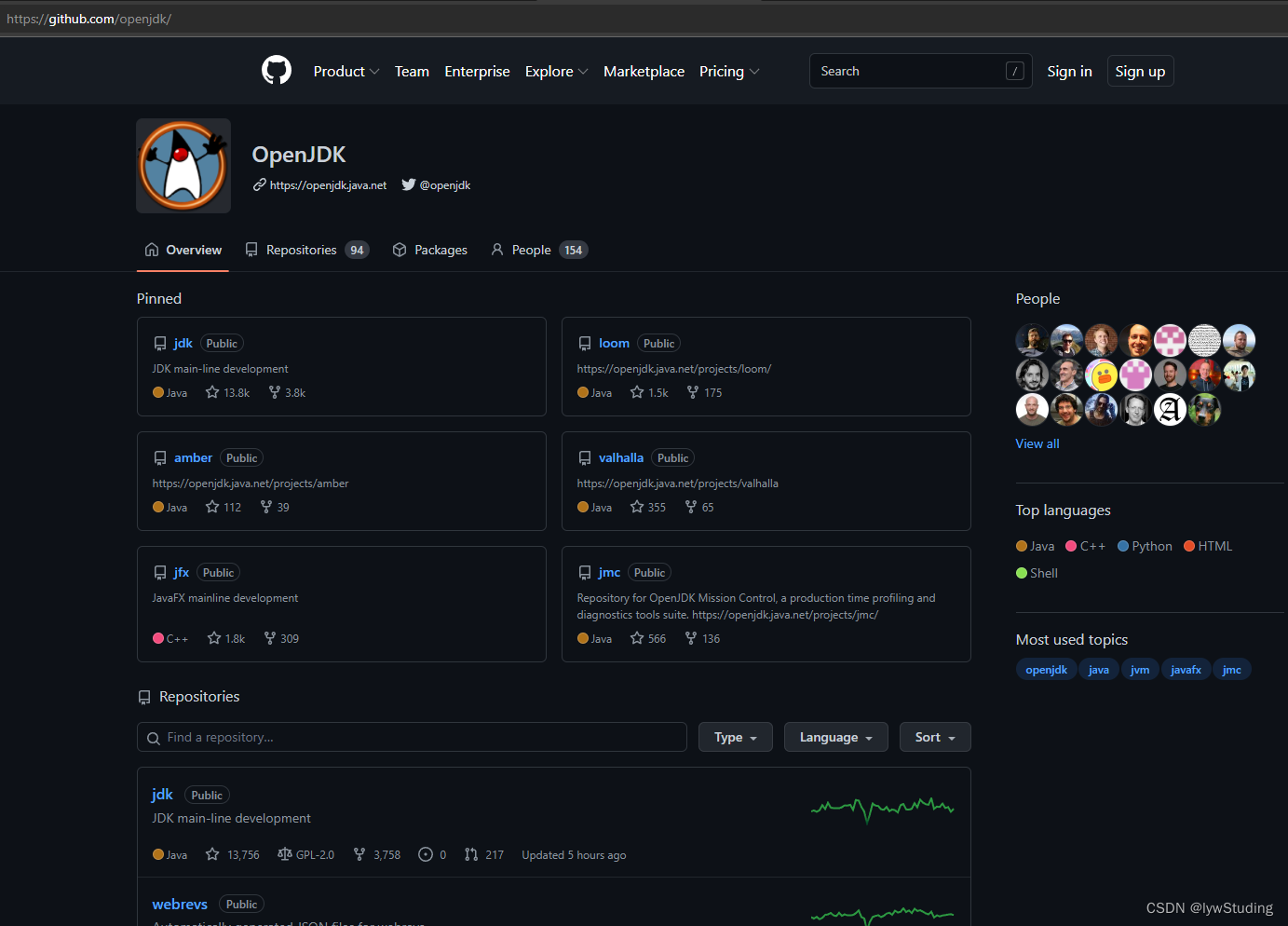Screen dimensions: 1288x926
Task: Click the star count 1.5k on loom card
Action: pyautogui.click(x=658, y=393)
